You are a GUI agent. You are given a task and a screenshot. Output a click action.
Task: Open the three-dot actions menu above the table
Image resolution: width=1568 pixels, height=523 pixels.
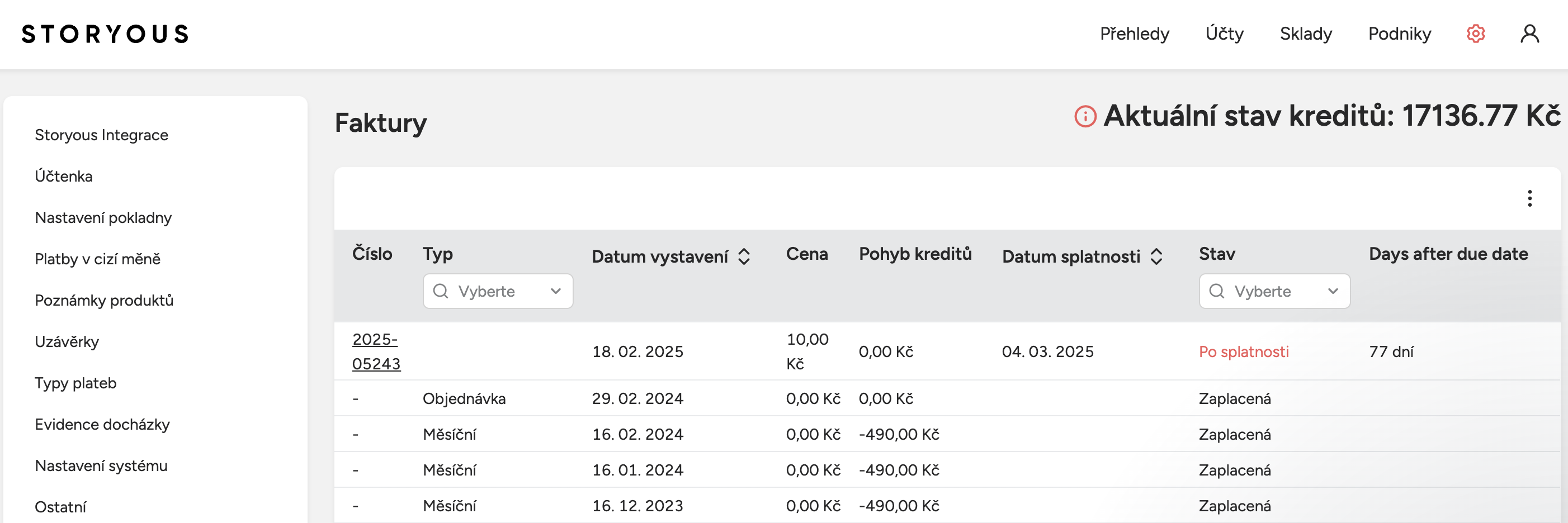[1529, 198]
